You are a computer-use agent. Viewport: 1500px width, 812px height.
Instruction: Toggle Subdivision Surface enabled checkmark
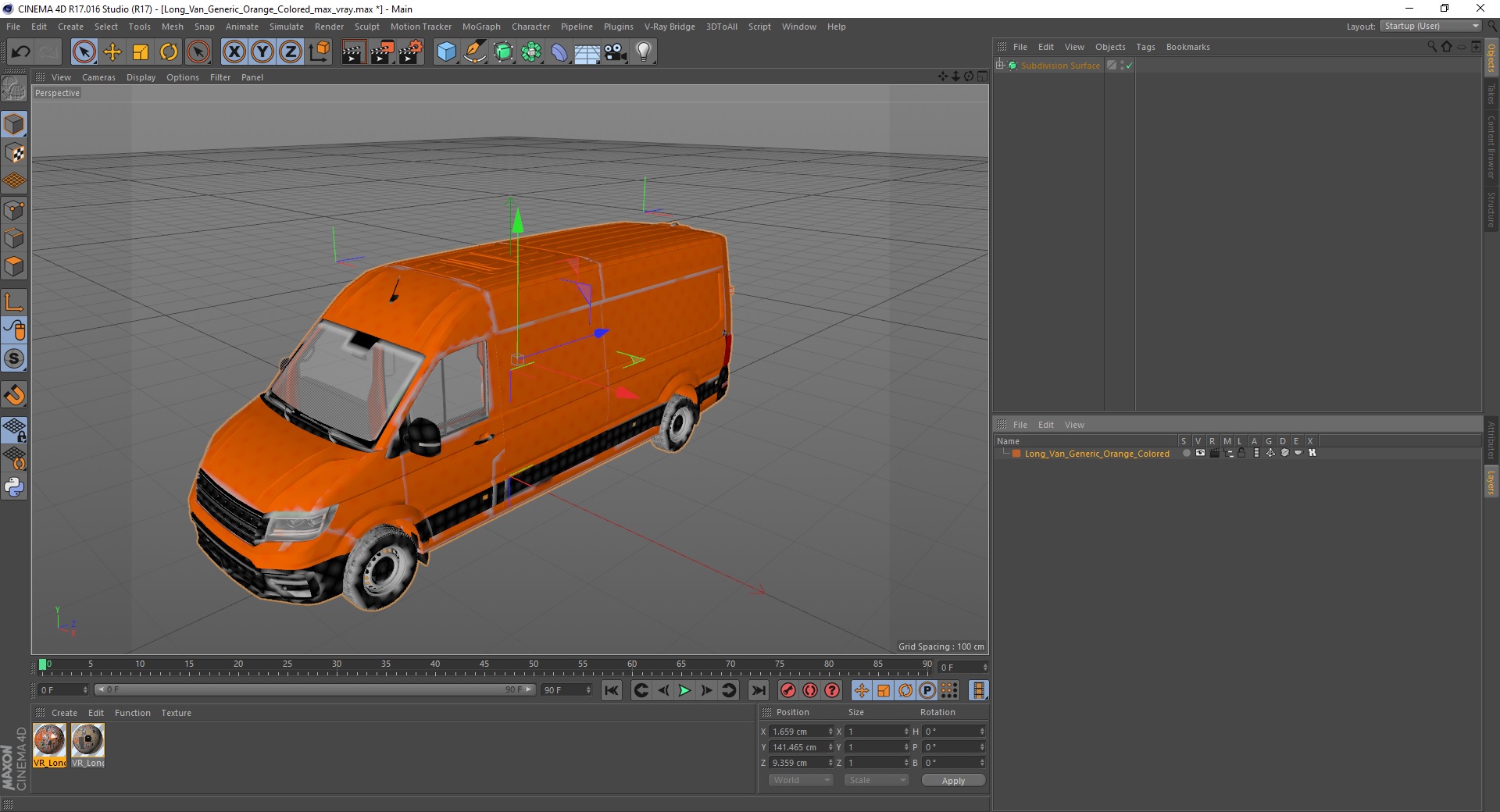click(1129, 66)
